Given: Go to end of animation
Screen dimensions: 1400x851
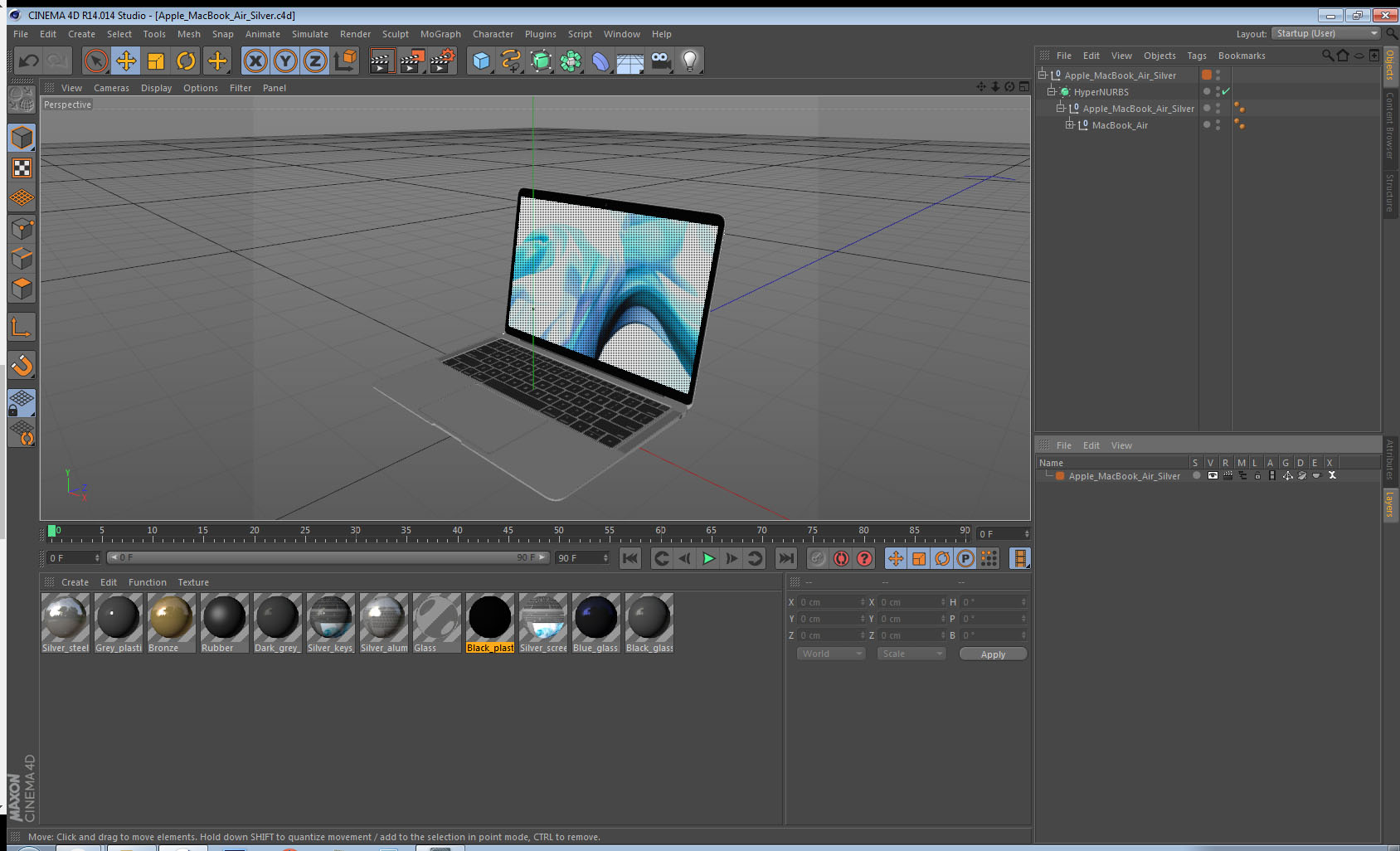Looking at the screenshot, I should 786,558.
